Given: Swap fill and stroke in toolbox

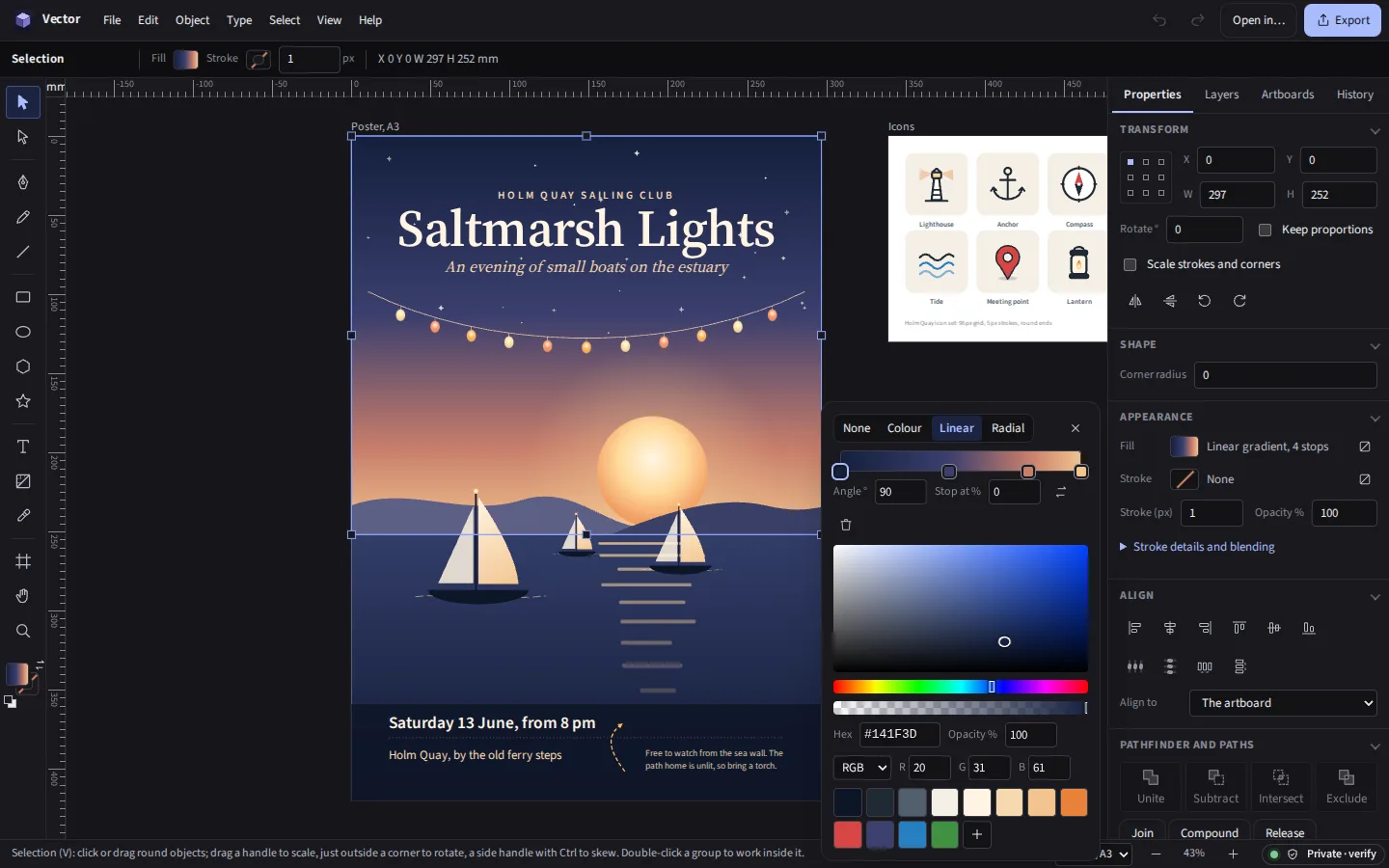Looking at the screenshot, I should pos(40,664).
